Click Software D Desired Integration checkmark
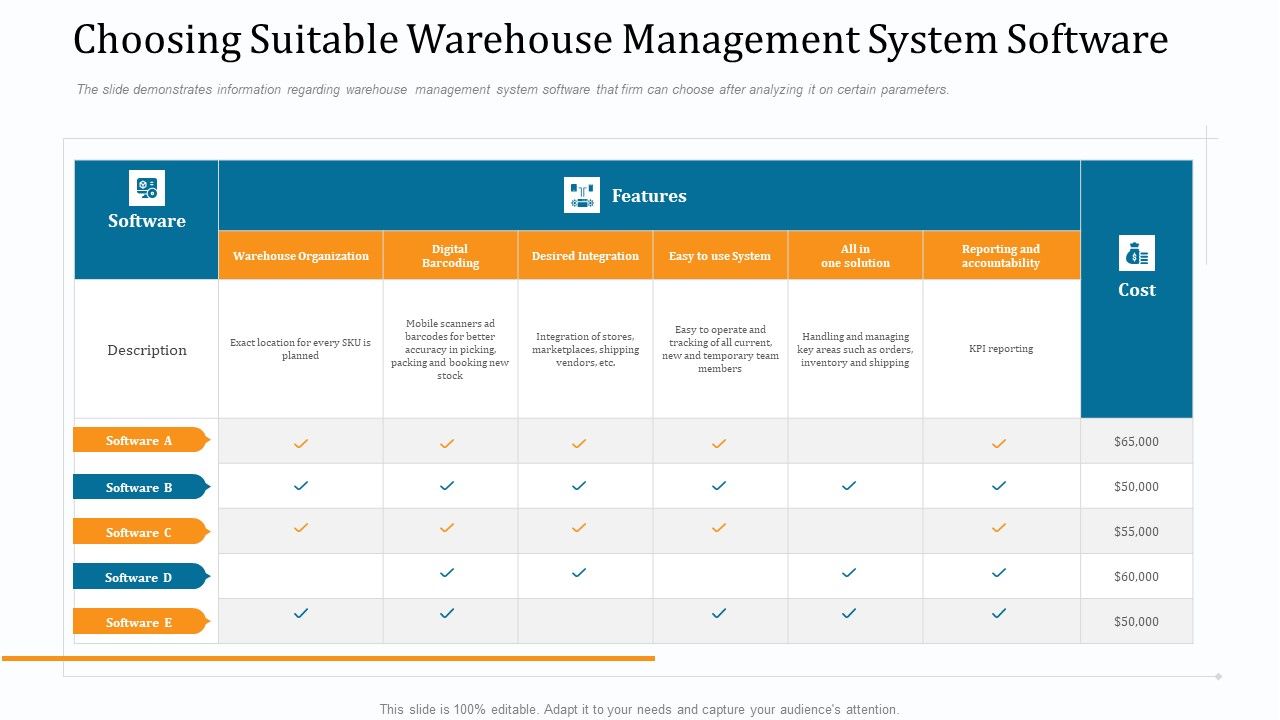The image size is (1280, 720). point(578,573)
